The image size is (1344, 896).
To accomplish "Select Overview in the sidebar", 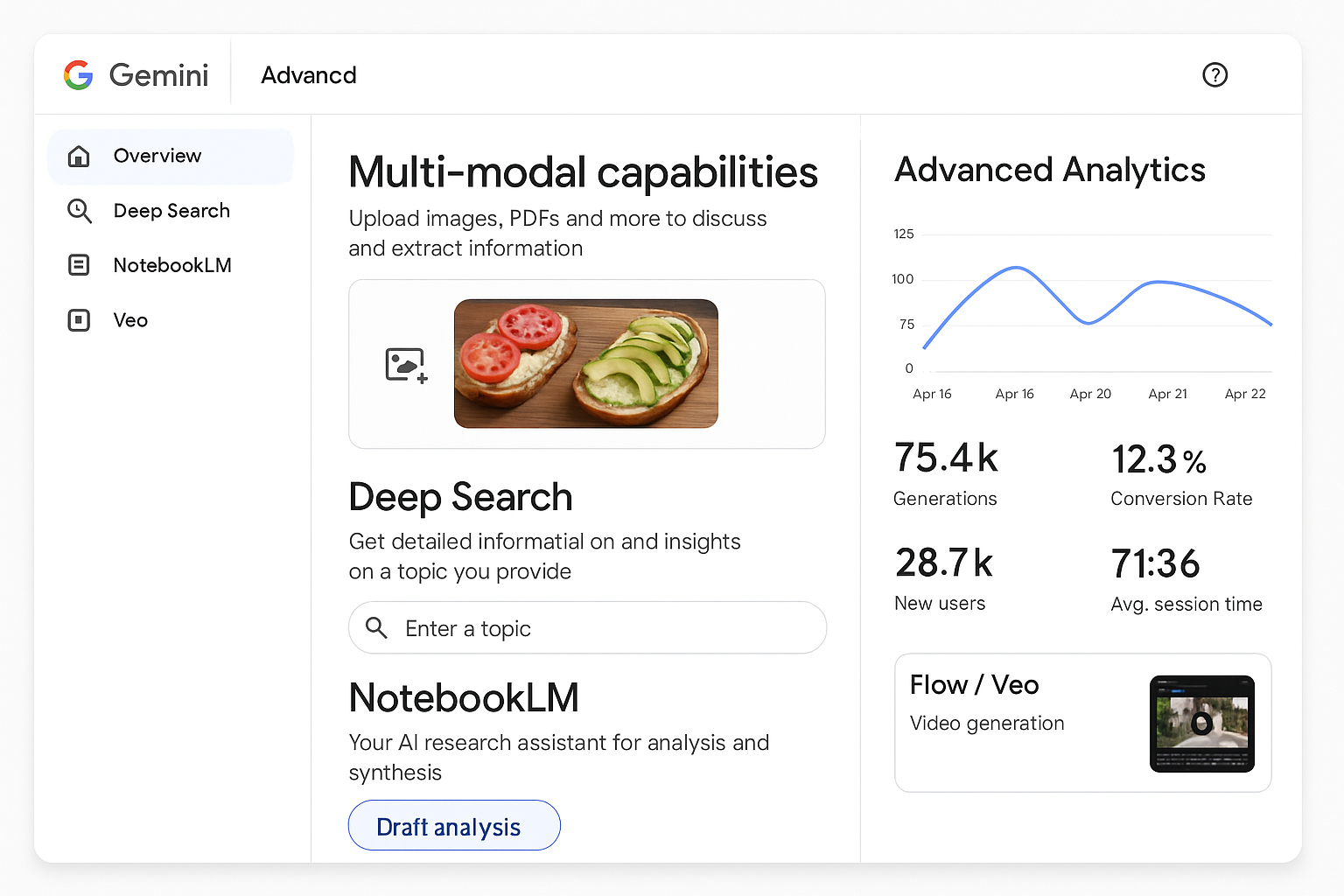I will [x=171, y=156].
